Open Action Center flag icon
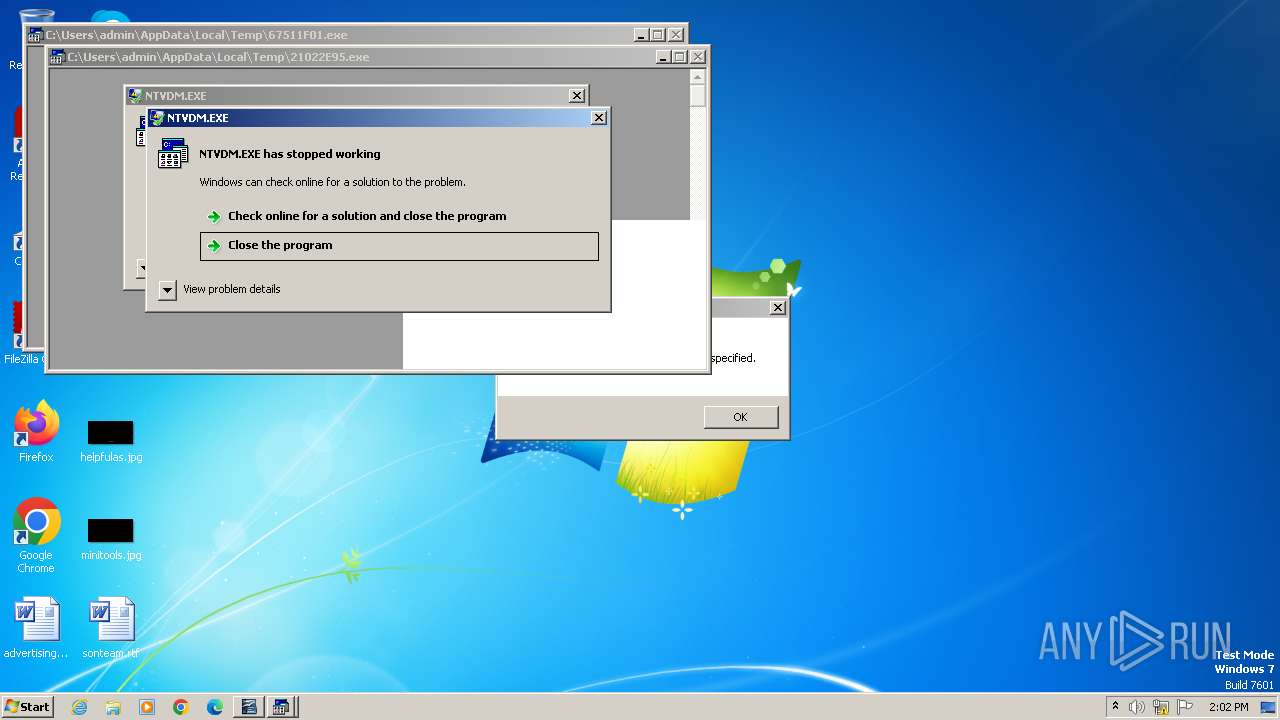 tap(1185, 707)
